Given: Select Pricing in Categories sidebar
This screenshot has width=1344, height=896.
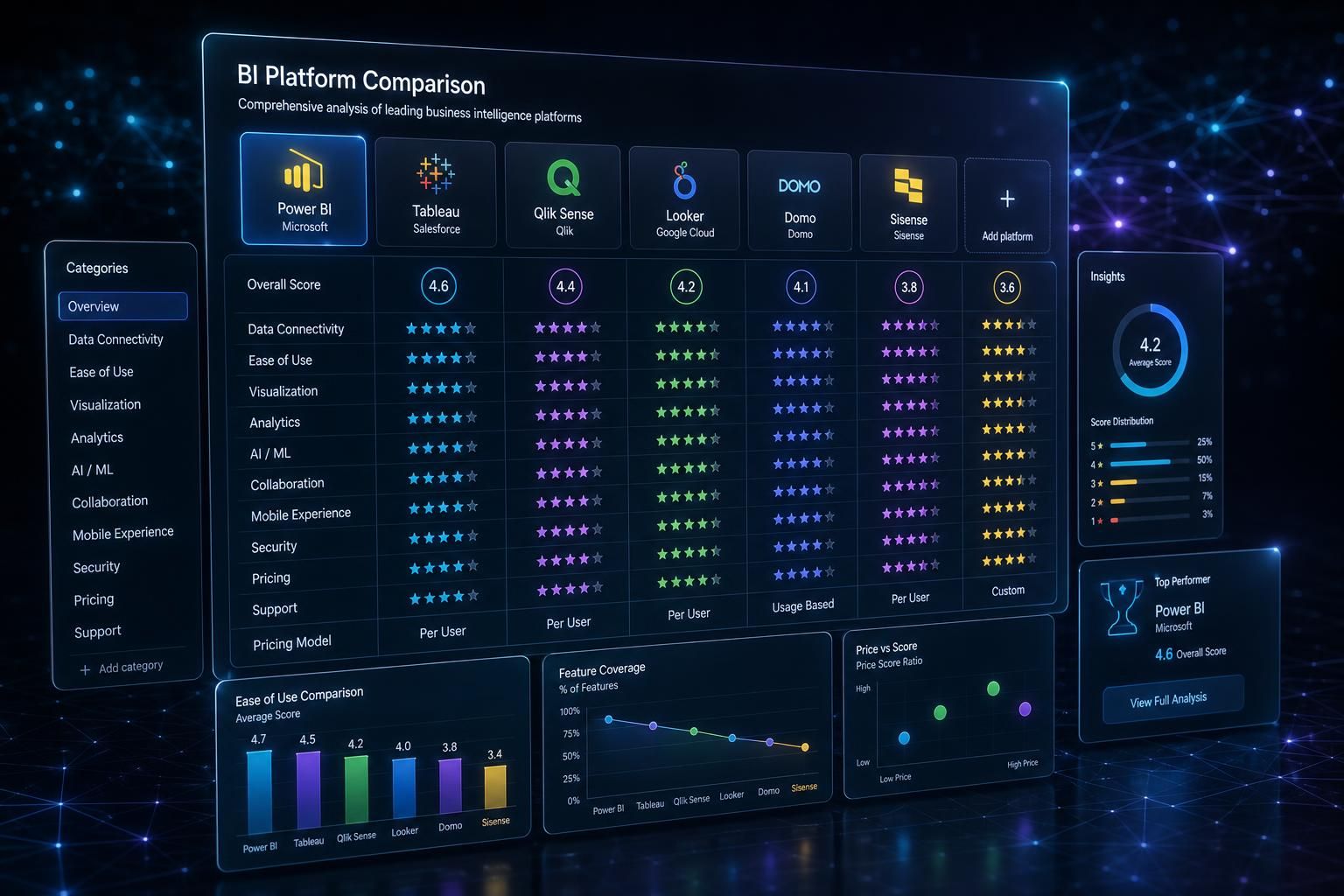Looking at the screenshot, I should tap(94, 599).
